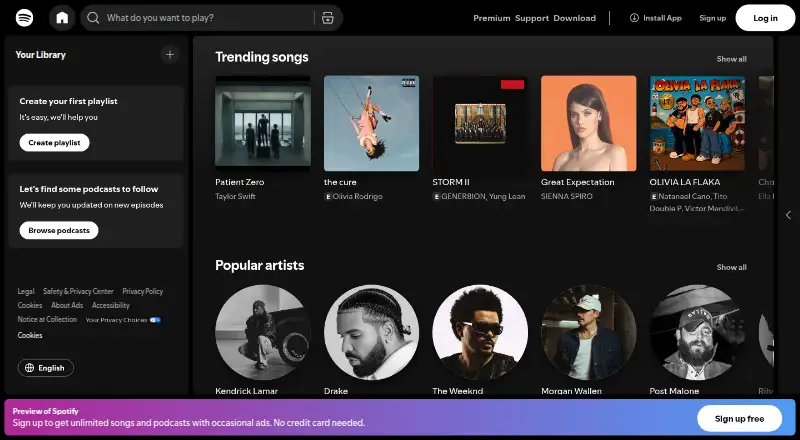The image size is (800, 440).
Task: Click the Patient Zero song title
Action: pyautogui.click(x=240, y=182)
